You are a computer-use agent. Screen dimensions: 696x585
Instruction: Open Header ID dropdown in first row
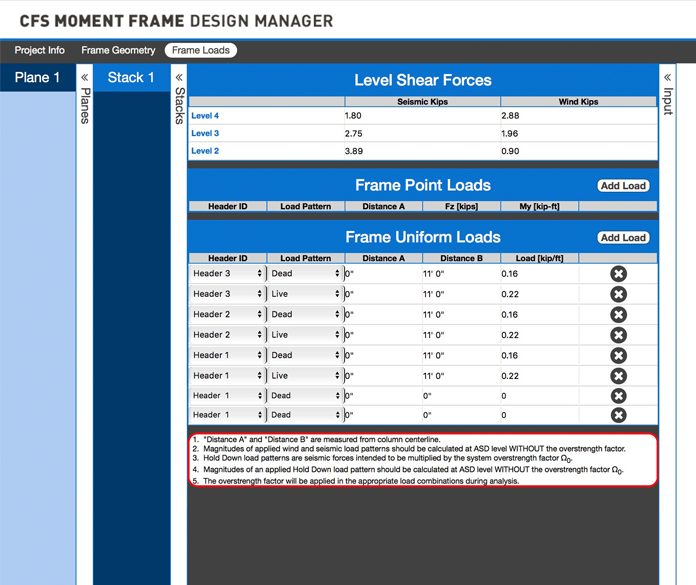point(227,273)
